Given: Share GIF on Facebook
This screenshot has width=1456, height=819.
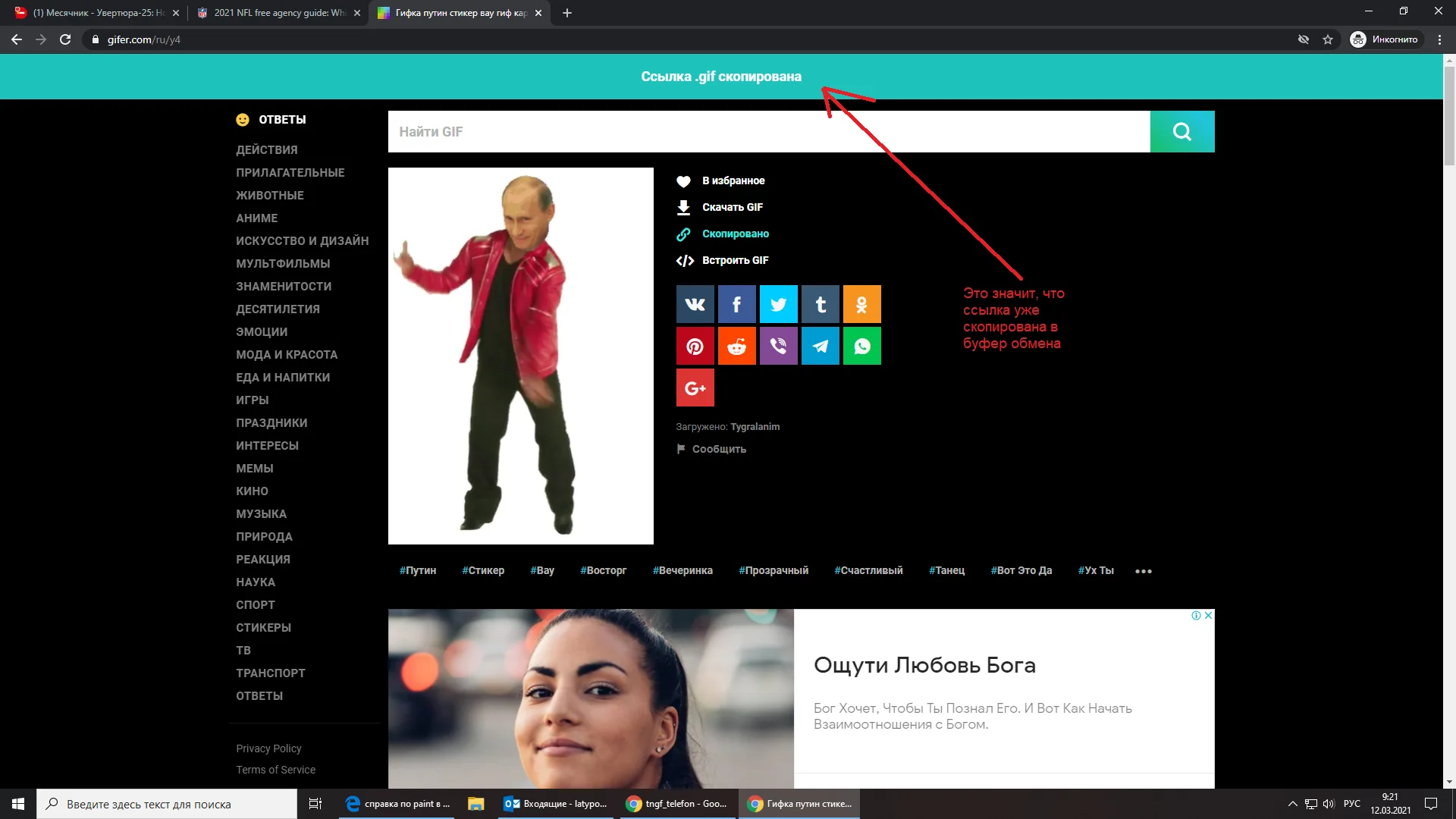Looking at the screenshot, I should [x=736, y=304].
